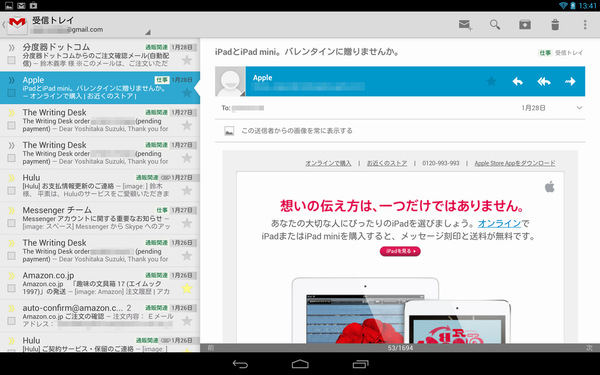This screenshot has width=600, height=375.
Task: Check the box for Messenger チーム email
Action: coord(11,223)
